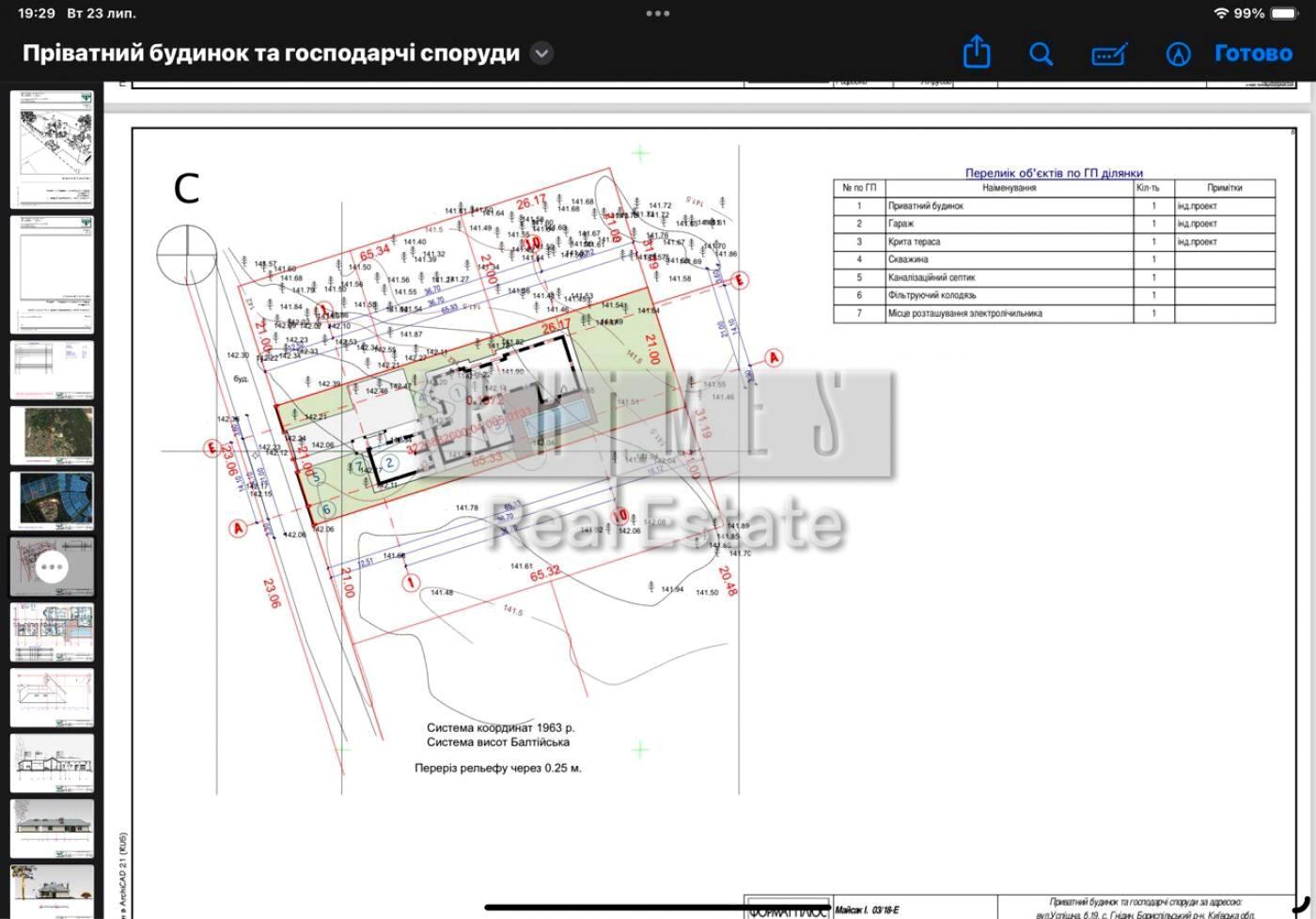Select the roof section drawing thumbnail

tap(52, 697)
